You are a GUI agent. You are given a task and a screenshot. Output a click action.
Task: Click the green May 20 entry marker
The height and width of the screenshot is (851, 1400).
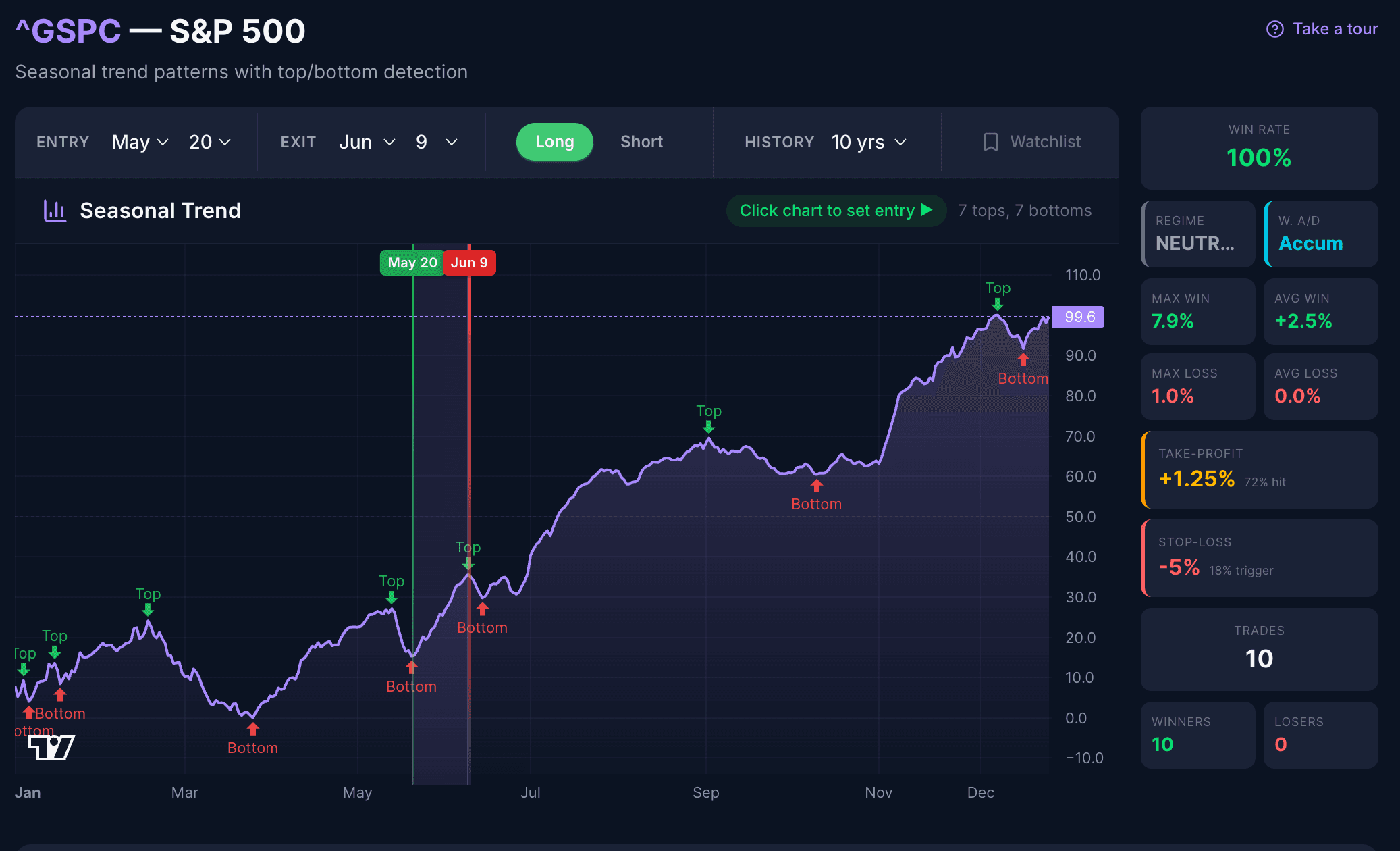[412, 263]
